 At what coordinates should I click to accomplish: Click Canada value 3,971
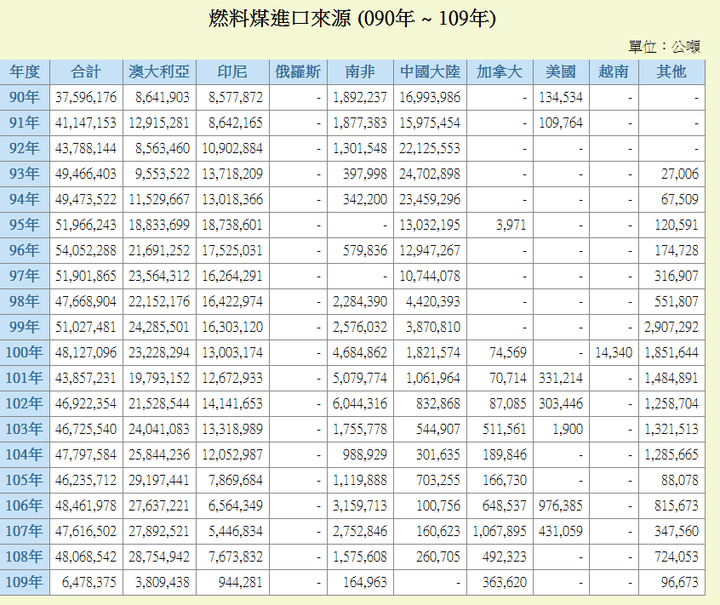511,225
